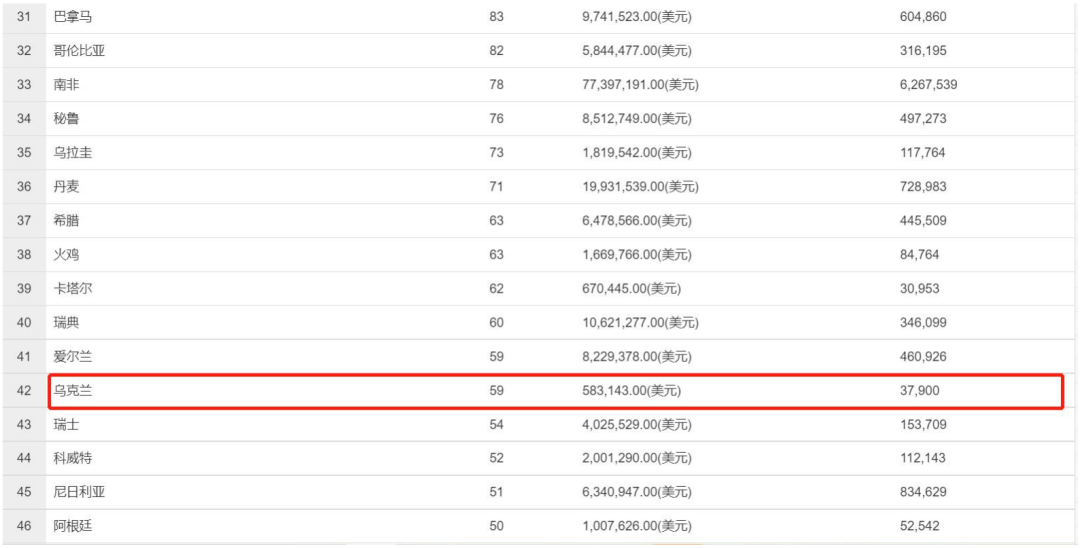This screenshot has width=1080, height=548.
Task: Select amount 9,741,523.00(美元)
Action: point(636,17)
